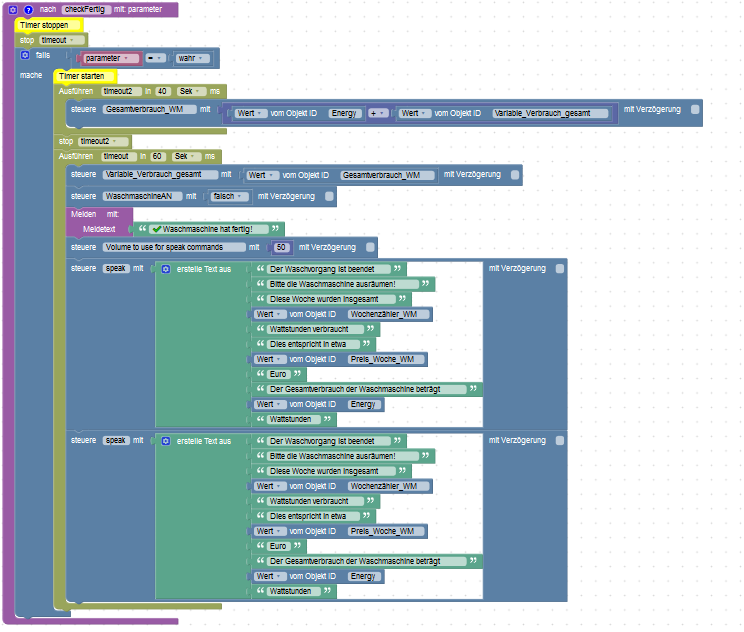Change the + arithmetic operator dropdown
Screen dimensions: 744x632
click(x=378, y=113)
